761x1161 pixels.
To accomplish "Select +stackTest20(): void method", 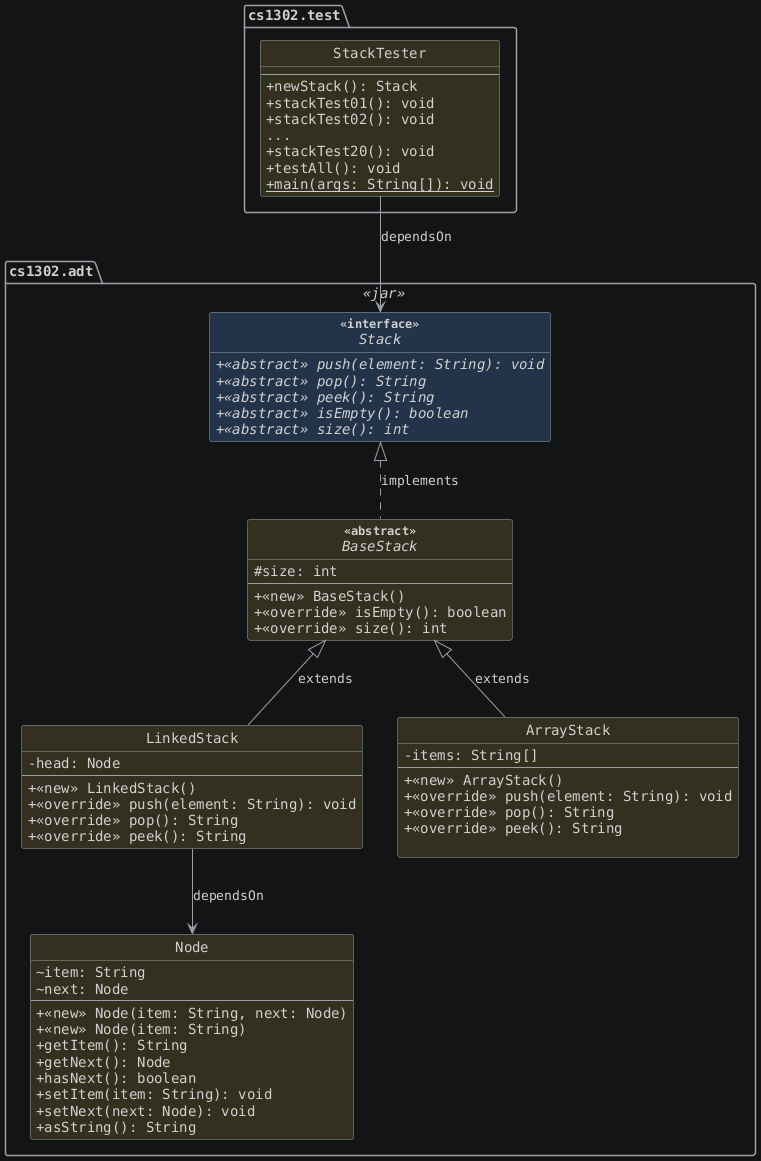I will click(349, 151).
